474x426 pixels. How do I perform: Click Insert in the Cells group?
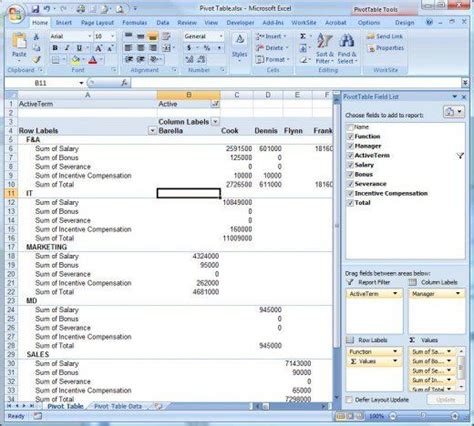[271, 36]
